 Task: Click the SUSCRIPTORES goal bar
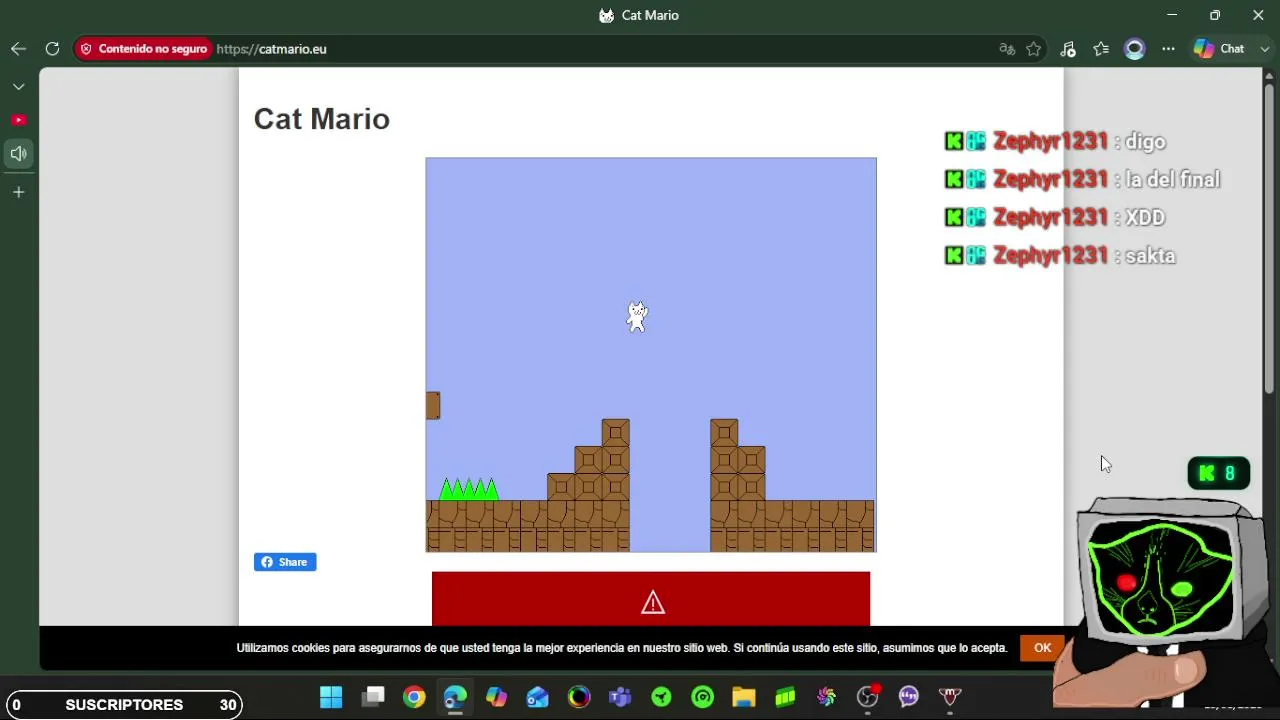point(123,705)
